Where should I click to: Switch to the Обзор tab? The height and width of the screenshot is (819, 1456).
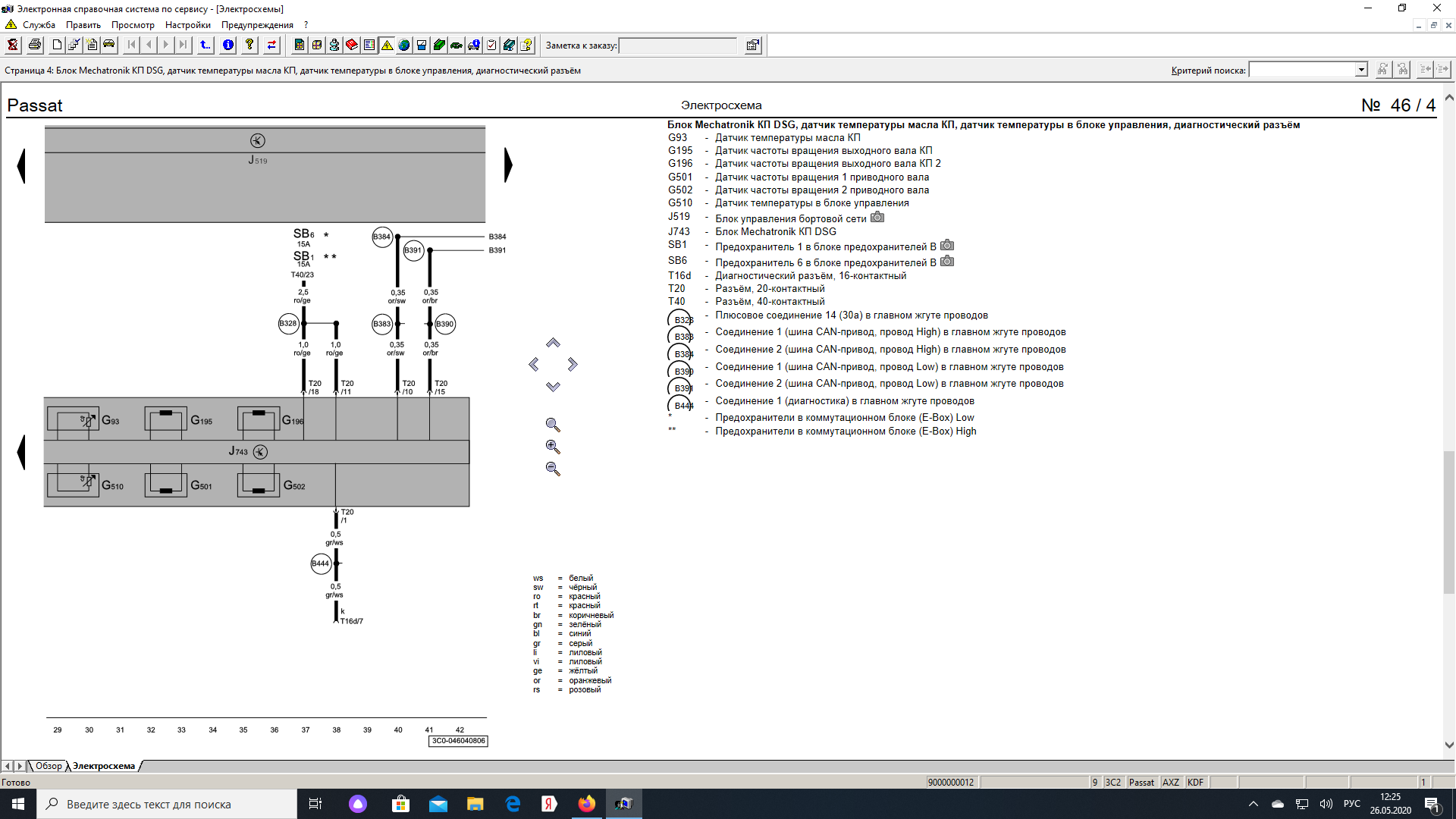49,766
